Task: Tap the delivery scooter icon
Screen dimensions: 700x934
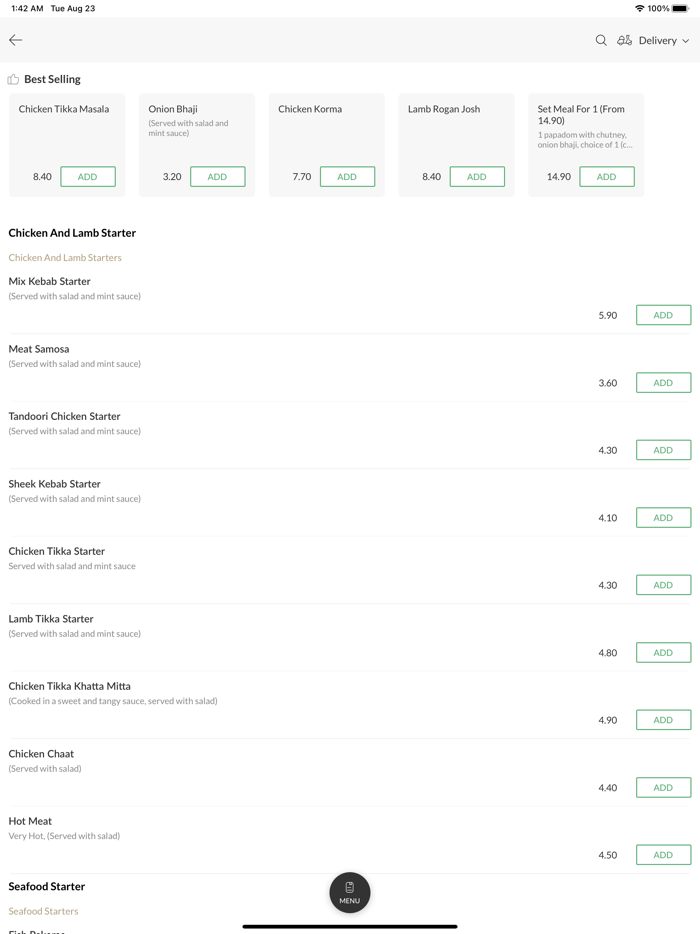Action: 624,40
